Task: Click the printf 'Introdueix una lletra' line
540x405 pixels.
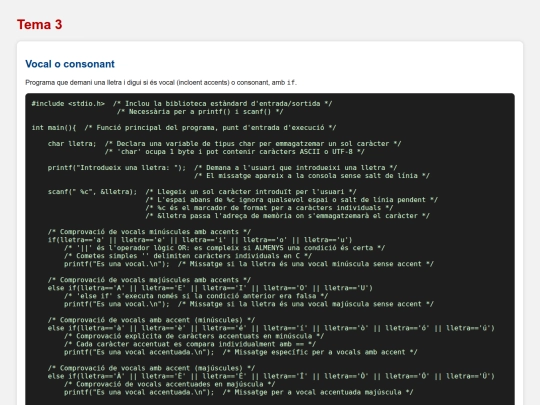Action: [222, 168]
